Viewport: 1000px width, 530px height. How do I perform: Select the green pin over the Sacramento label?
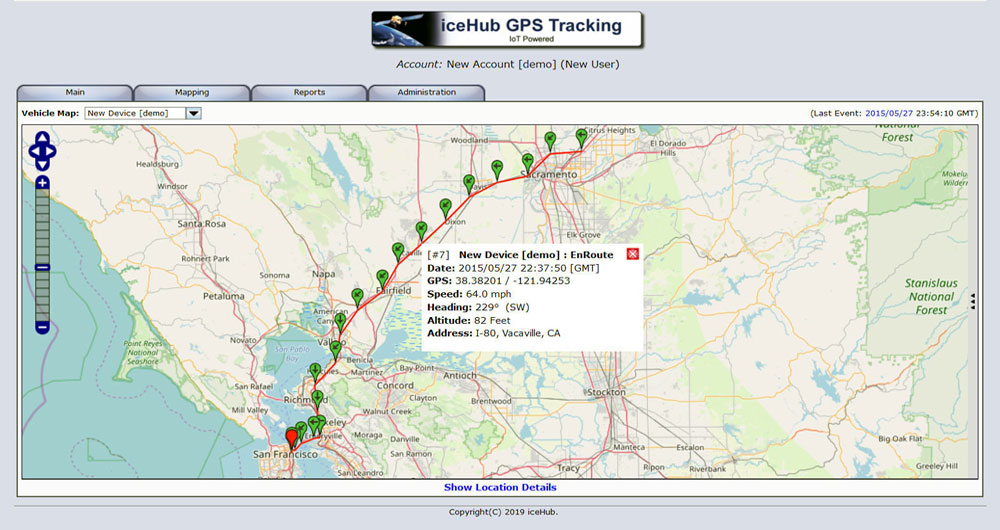pyautogui.click(x=527, y=162)
